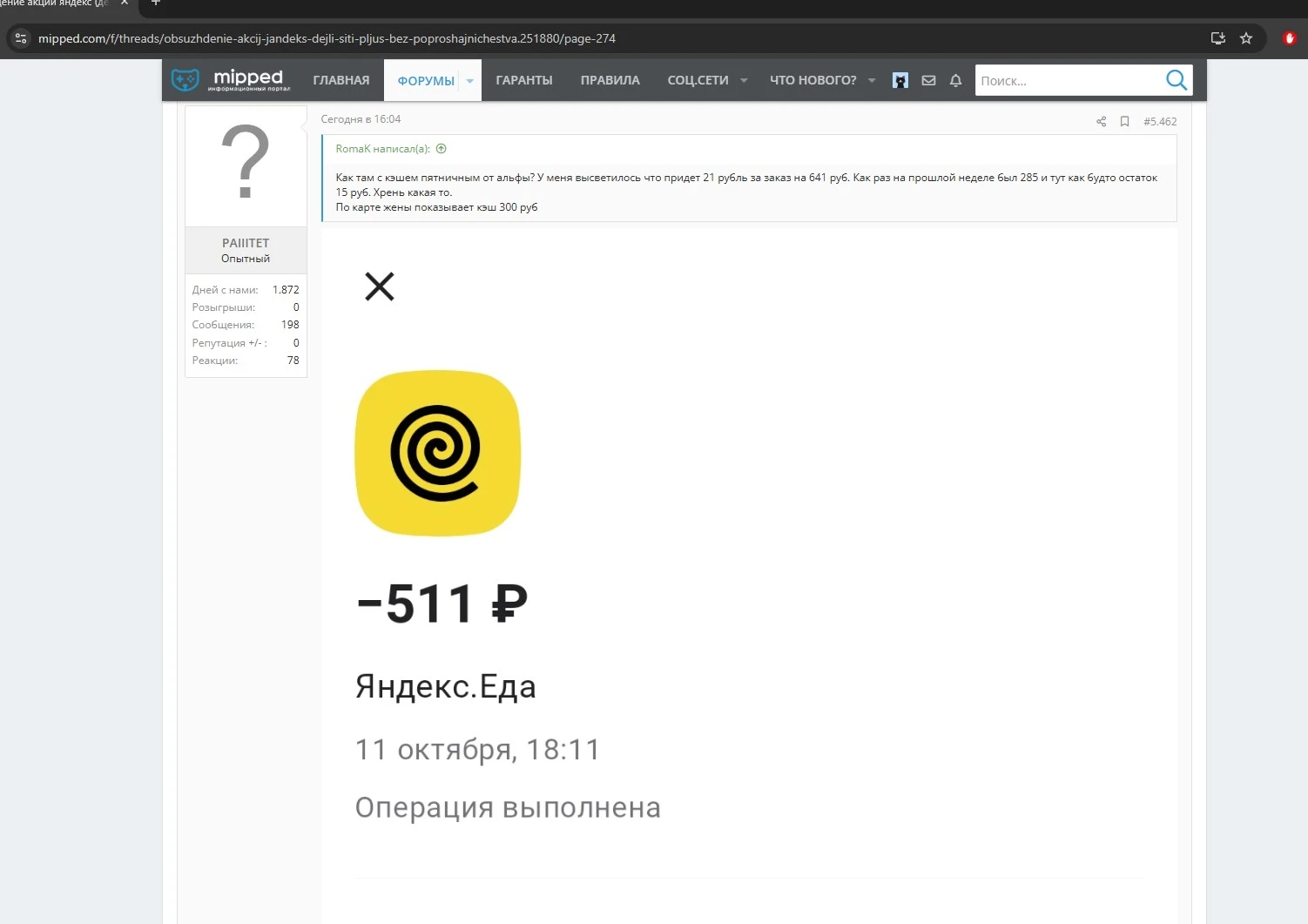Click the install app icon in address bar

(1218, 38)
